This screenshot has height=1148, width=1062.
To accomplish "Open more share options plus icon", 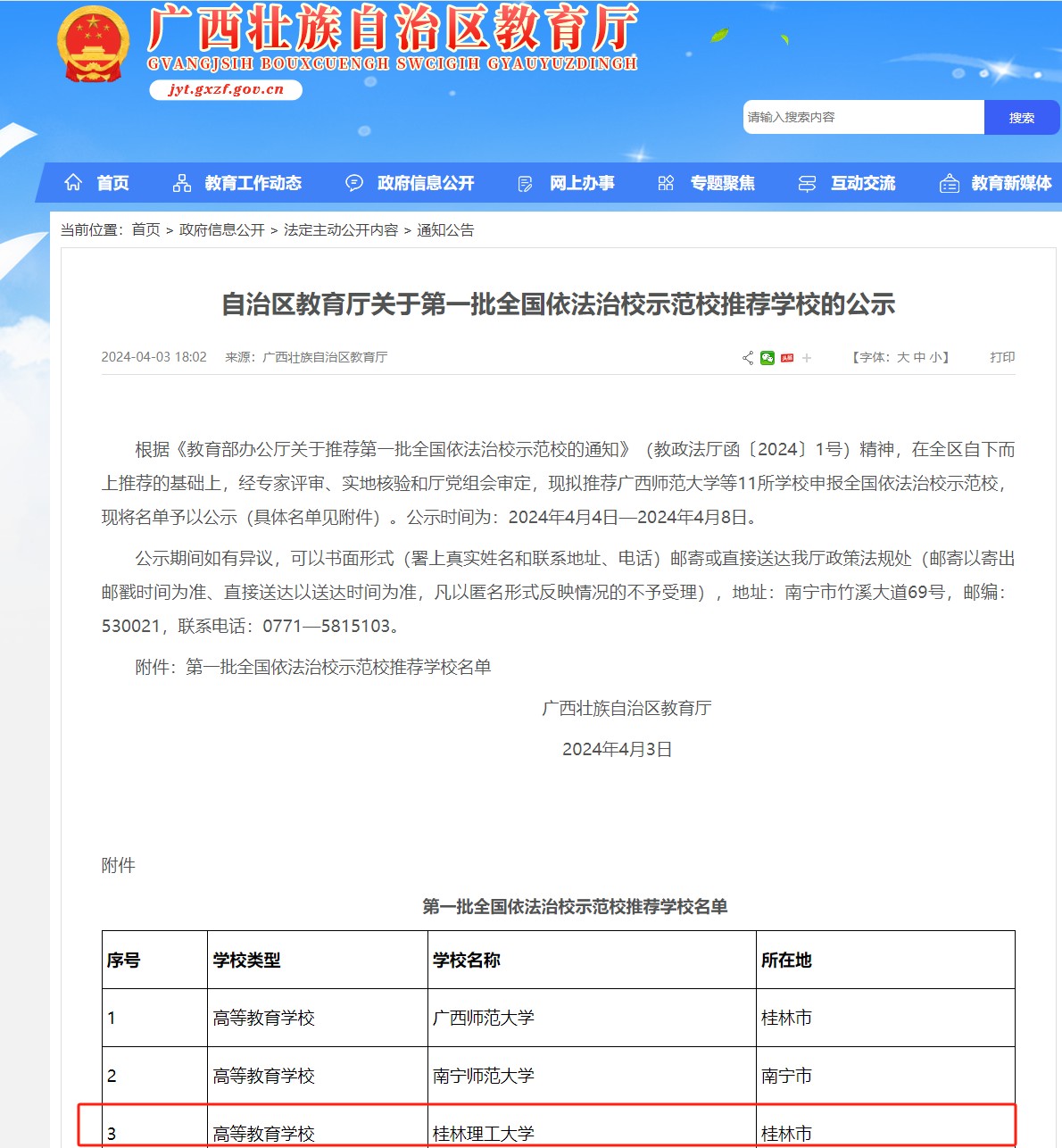I will pos(807,358).
